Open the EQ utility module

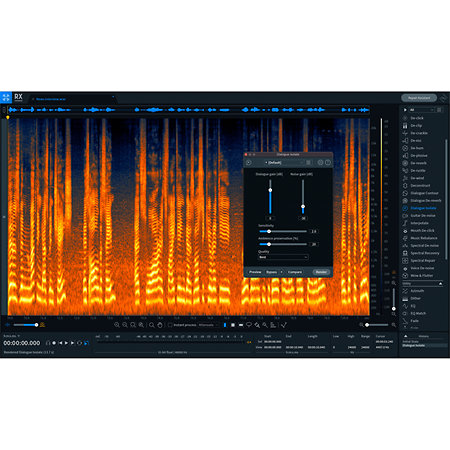coord(409,306)
